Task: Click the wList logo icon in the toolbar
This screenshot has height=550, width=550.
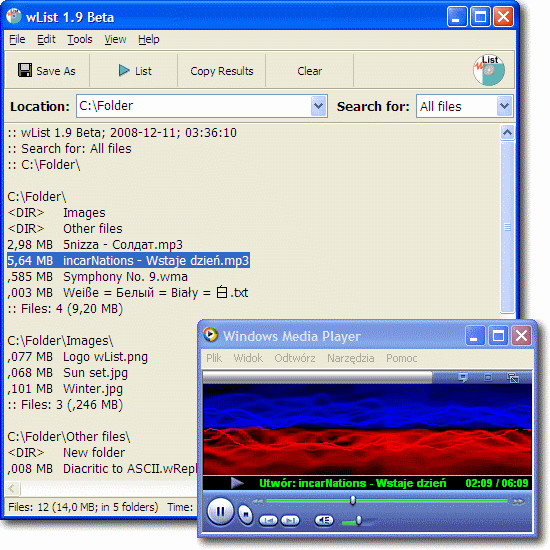Action: click(x=489, y=70)
